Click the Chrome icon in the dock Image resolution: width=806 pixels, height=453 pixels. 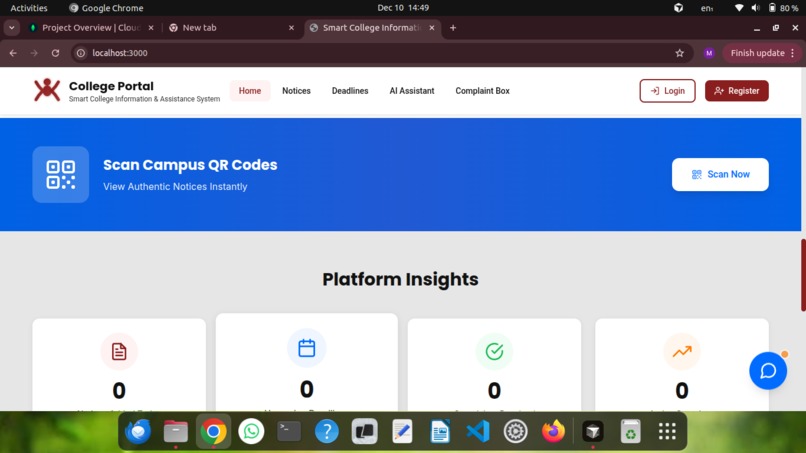coord(213,431)
